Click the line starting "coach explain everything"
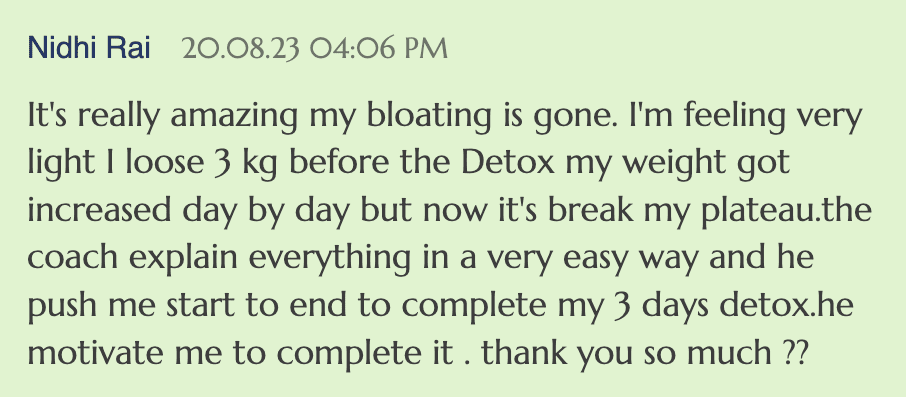The height and width of the screenshot is (397, 906). tap(421, 259)
